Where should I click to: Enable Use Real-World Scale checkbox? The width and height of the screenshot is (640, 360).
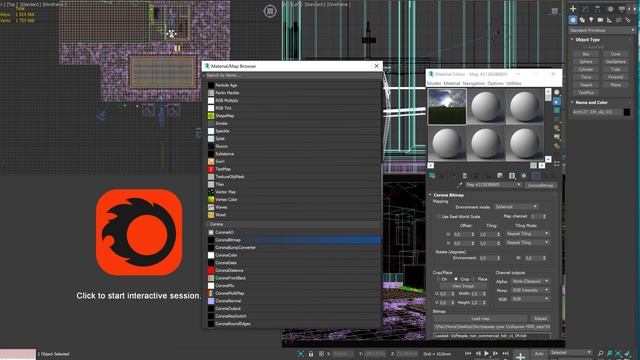click(x=438, y=216)
